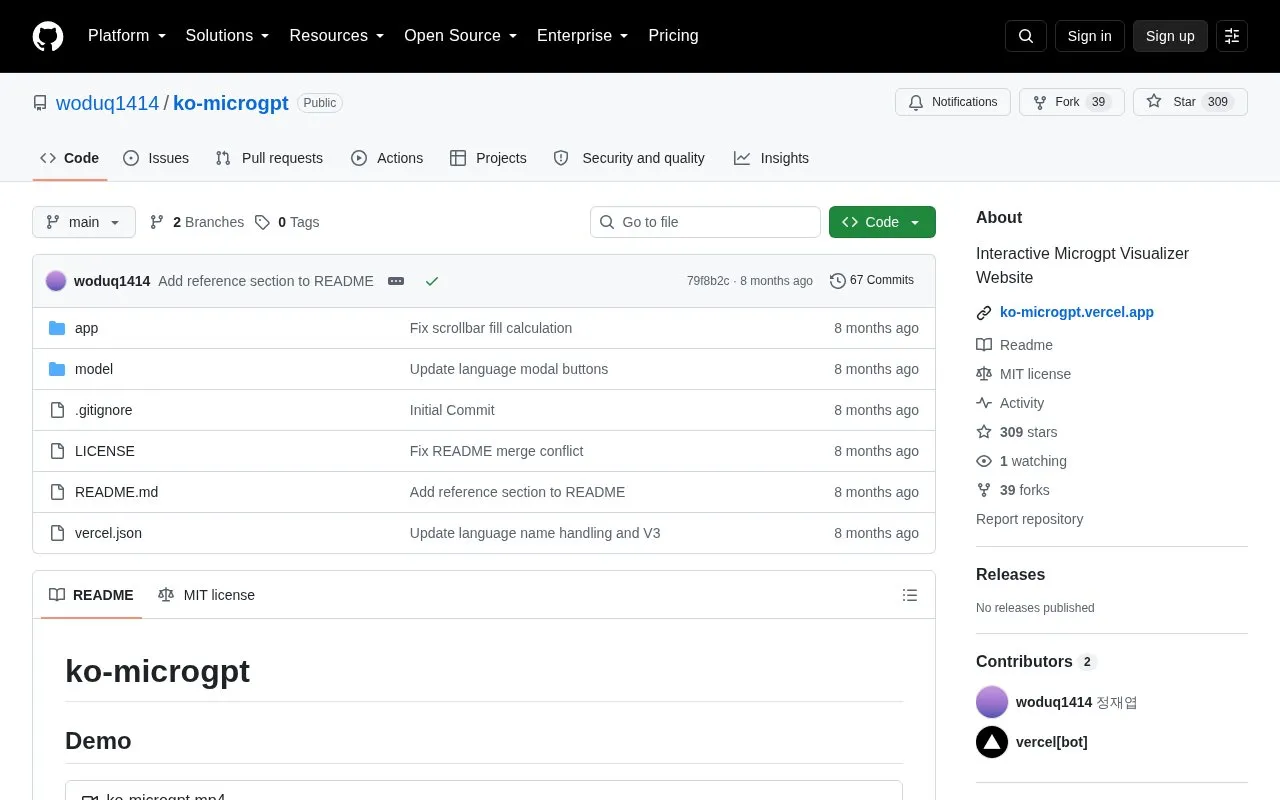
Task: Open the 67 Commits history link
Action: click(872, 281)
